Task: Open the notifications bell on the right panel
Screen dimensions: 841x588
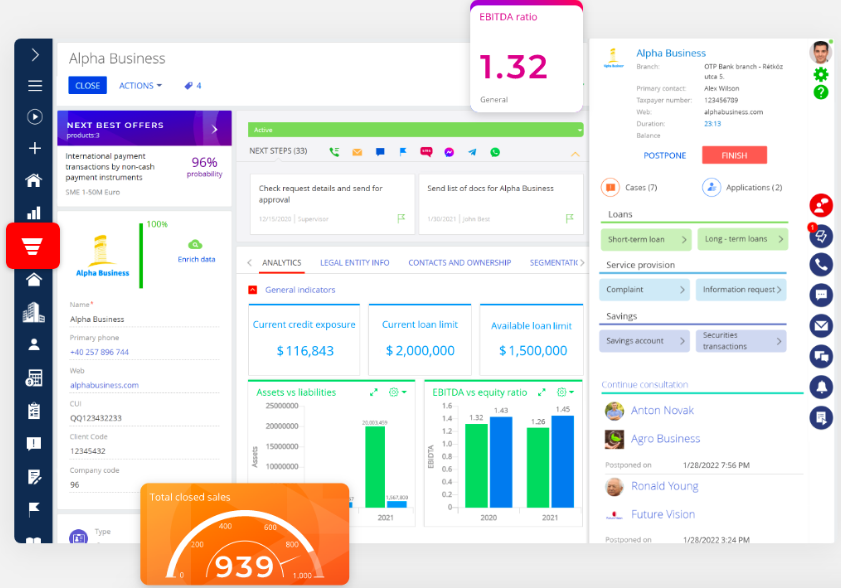Action: [821, 387]
